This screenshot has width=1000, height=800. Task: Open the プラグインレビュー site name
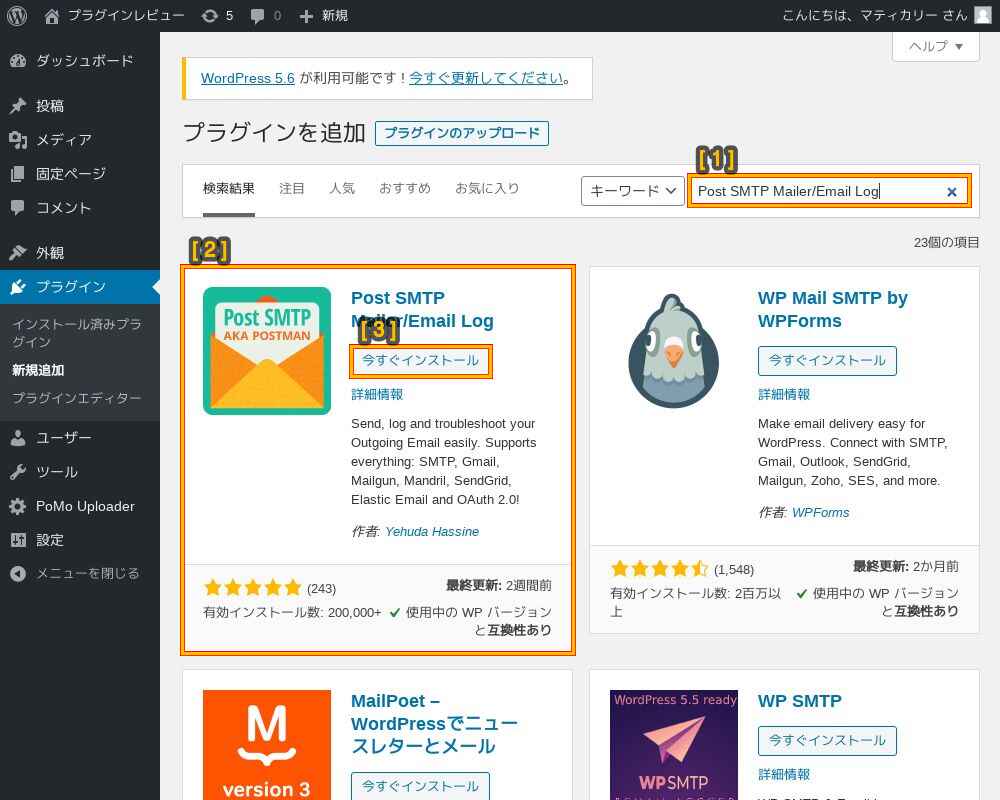126,15
